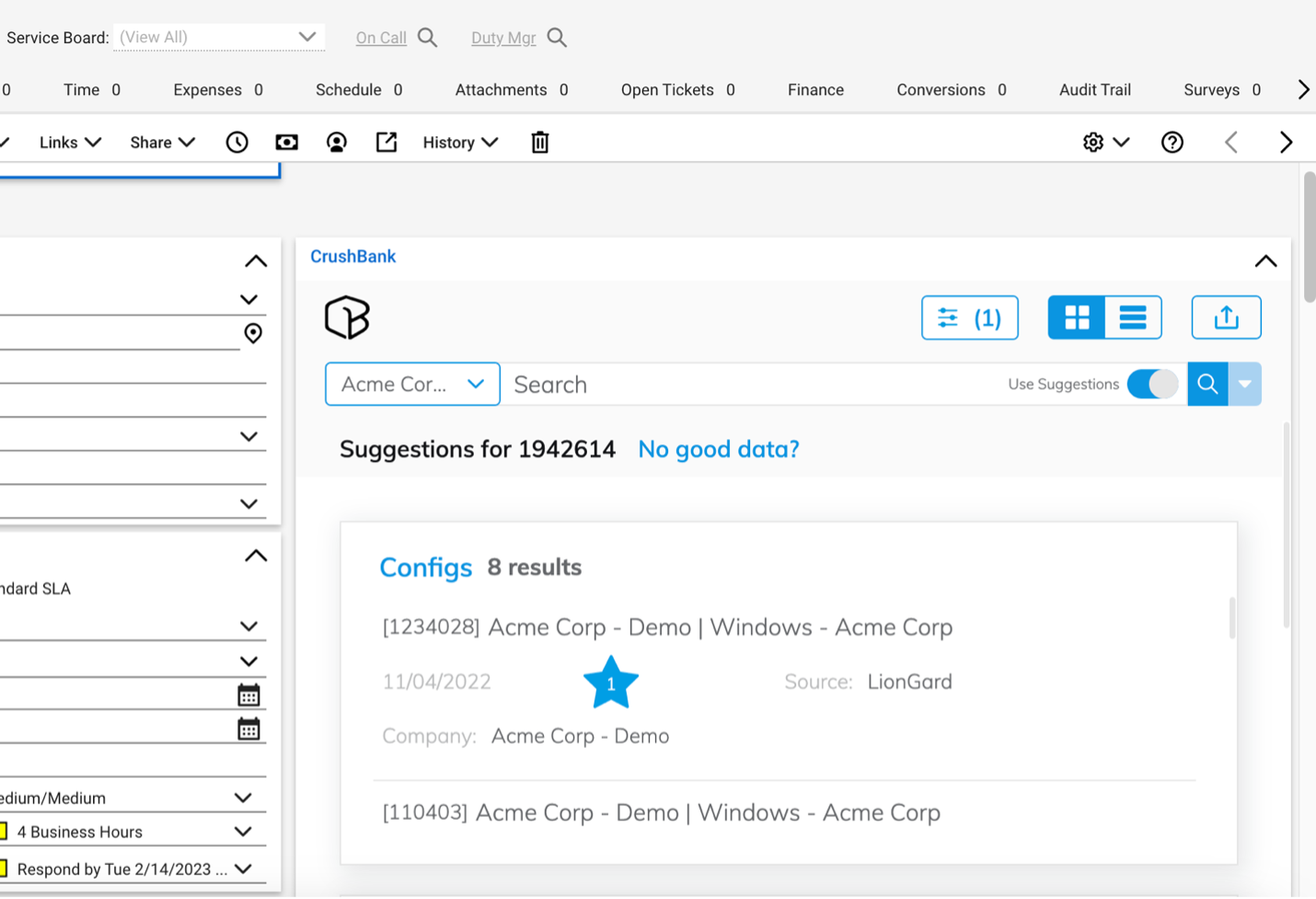The height and width of the screenshot is (899, 1316).
Task: Click the map location pin icon
Action: point(253,333)
